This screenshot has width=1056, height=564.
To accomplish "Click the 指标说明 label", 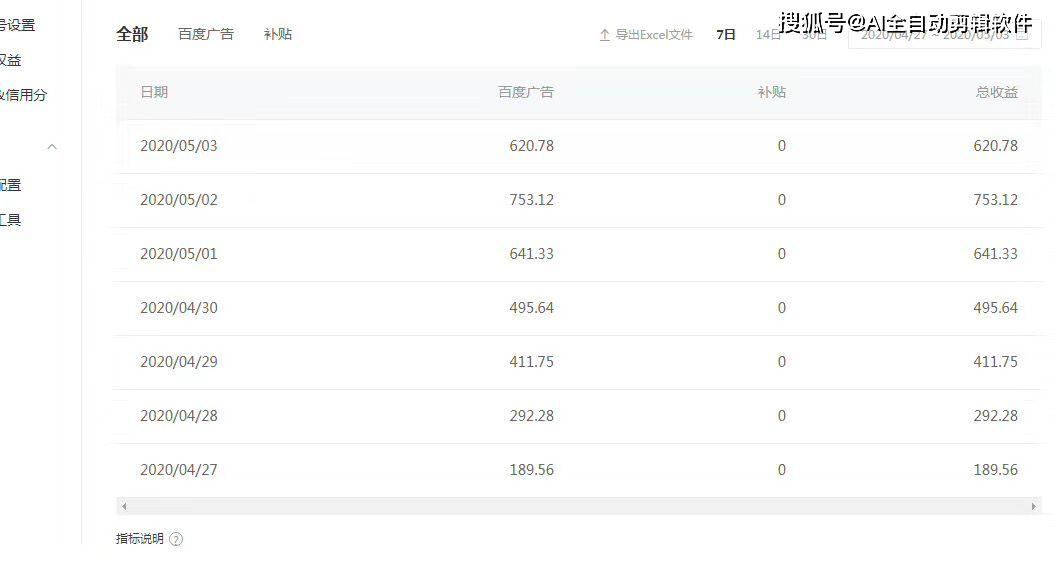I will (x=139, y=539).
